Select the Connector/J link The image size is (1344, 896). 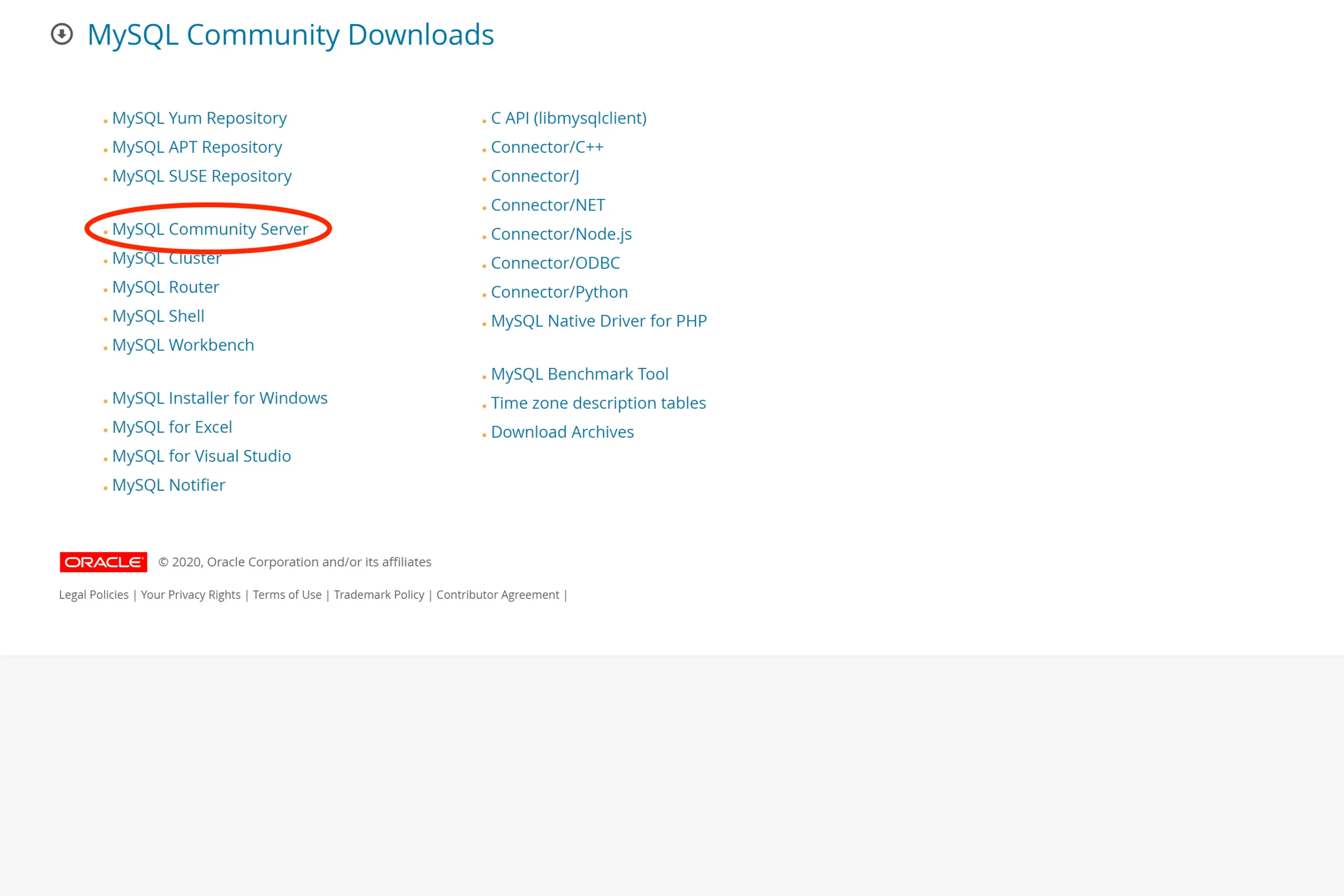coord(535,176)
